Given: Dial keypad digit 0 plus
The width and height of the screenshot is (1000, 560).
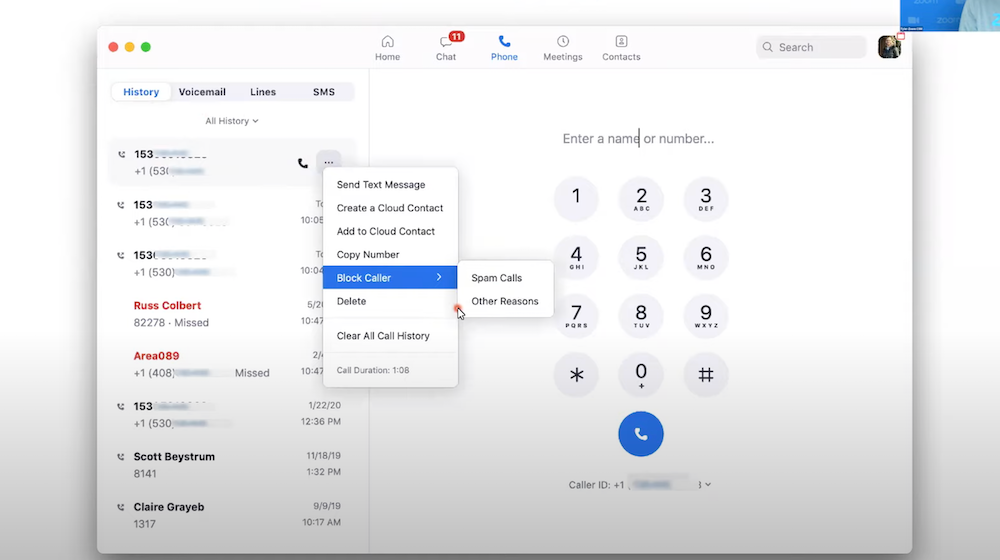Looking at the screenshot, I should click(641, 374).
